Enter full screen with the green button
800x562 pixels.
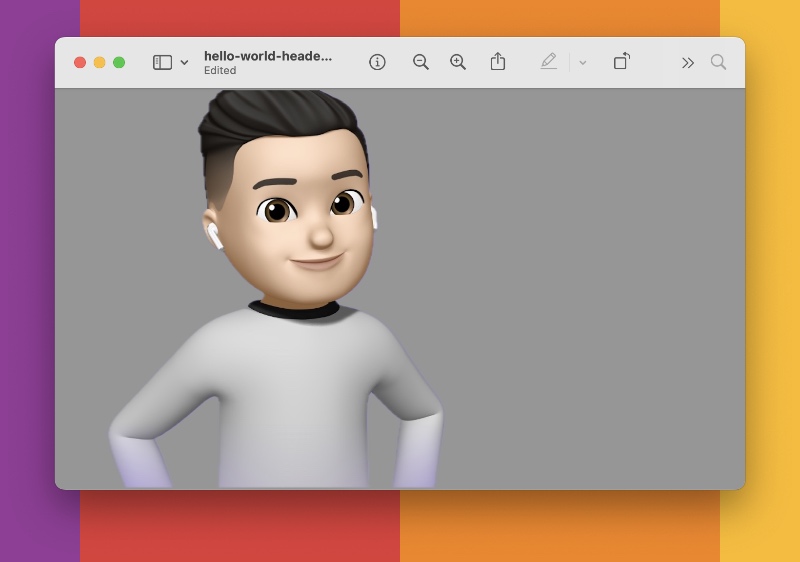coord(119,62)
